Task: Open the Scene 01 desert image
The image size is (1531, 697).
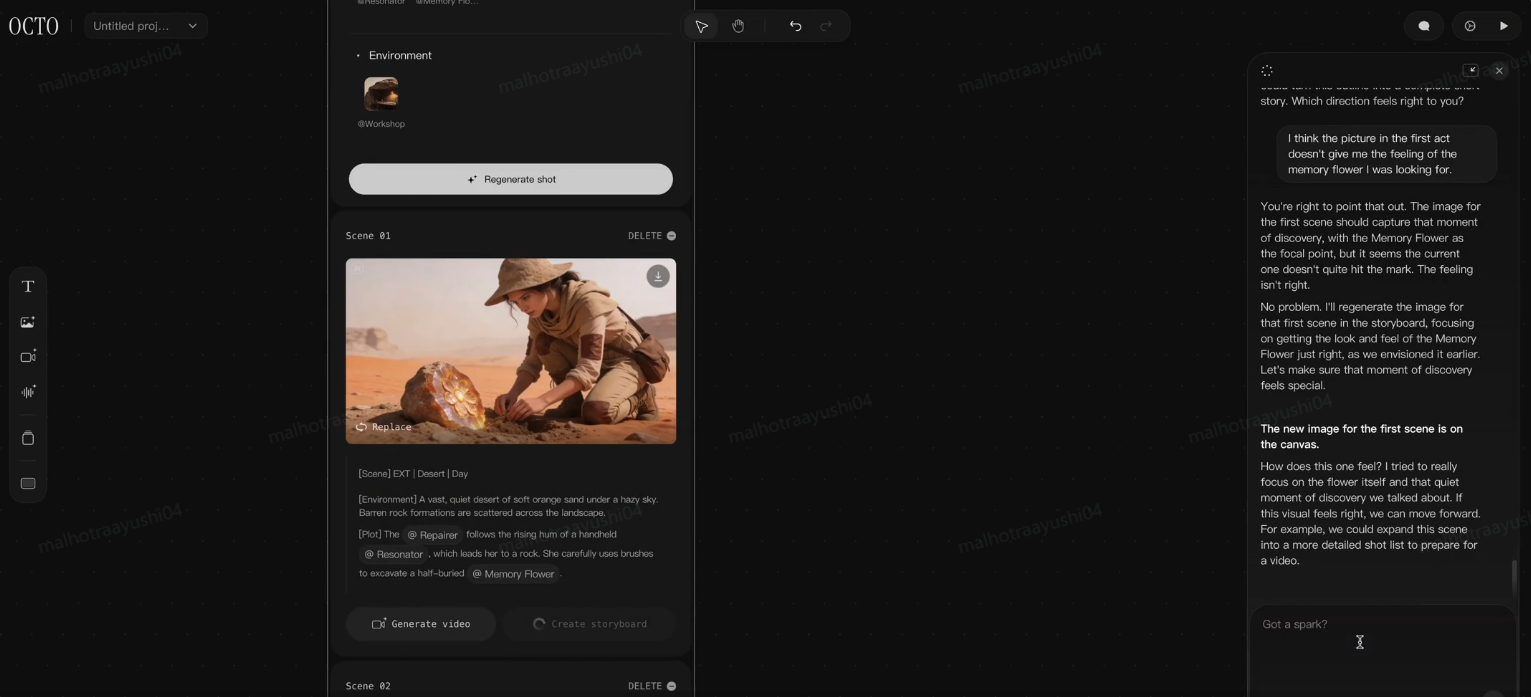Action: pyautogui.click(x=510, y=351)
